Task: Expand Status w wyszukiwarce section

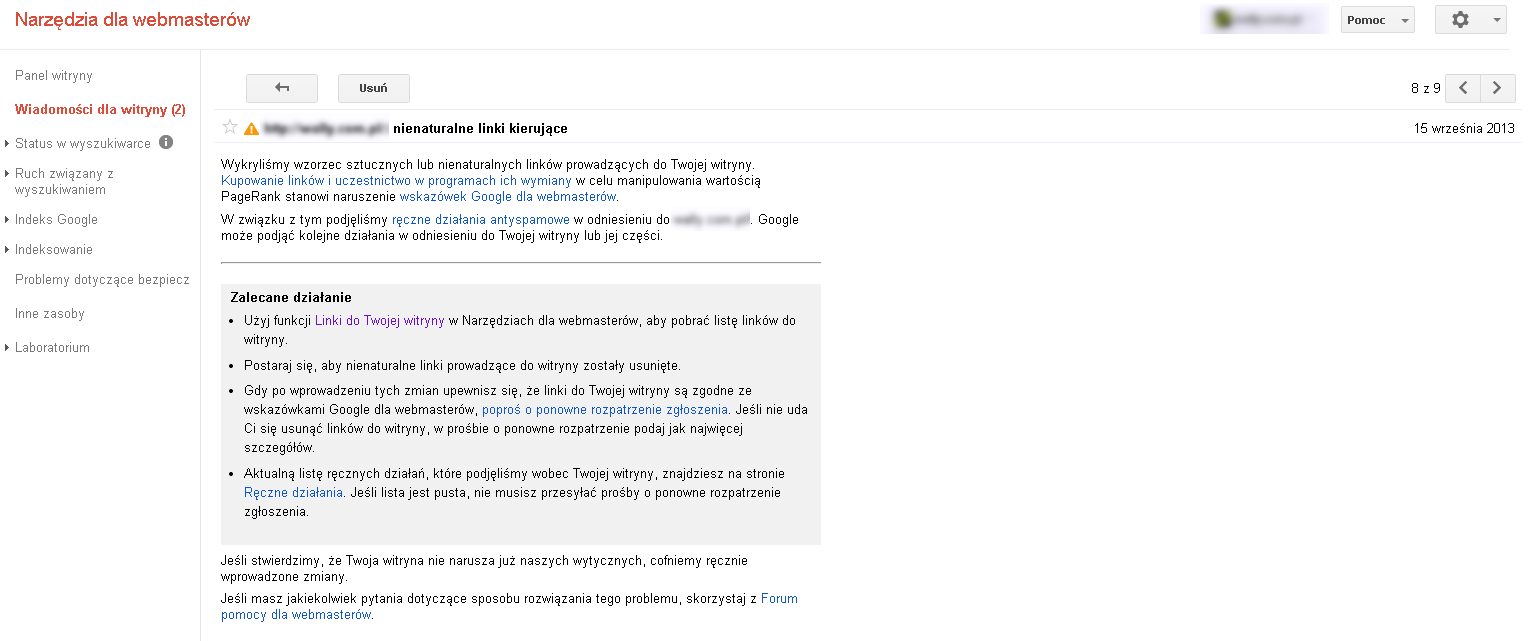Action: pos(8,143)
